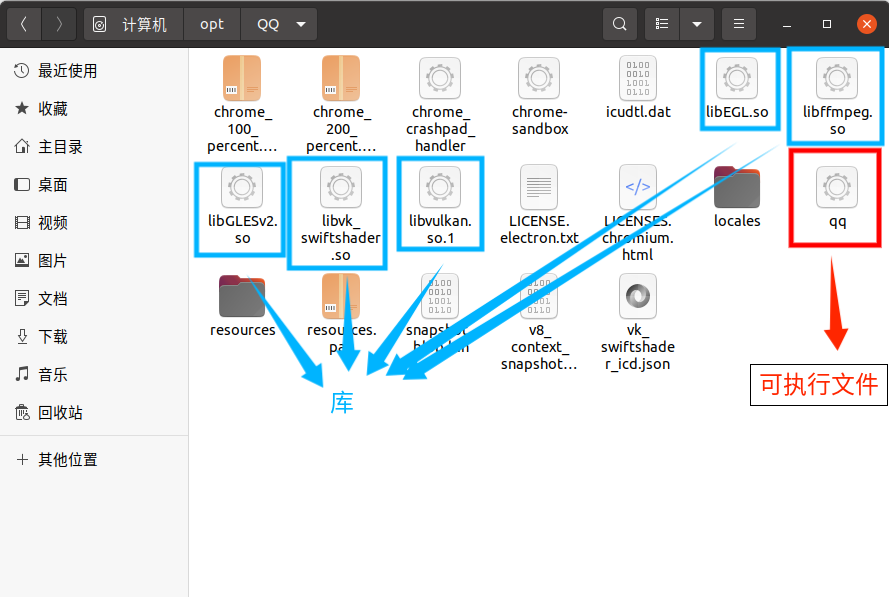This screenshot has width=889, height=597.
Task: Close the file manager window
Action: click(866, 24)
